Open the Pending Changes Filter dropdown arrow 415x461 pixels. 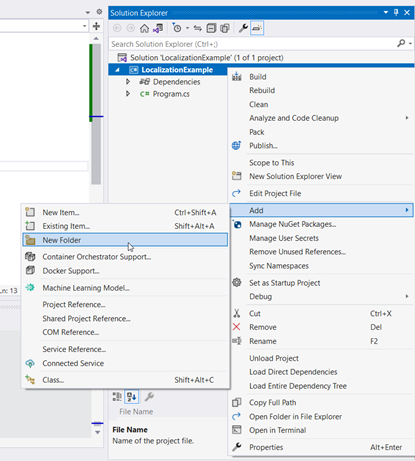click(188, 28)
